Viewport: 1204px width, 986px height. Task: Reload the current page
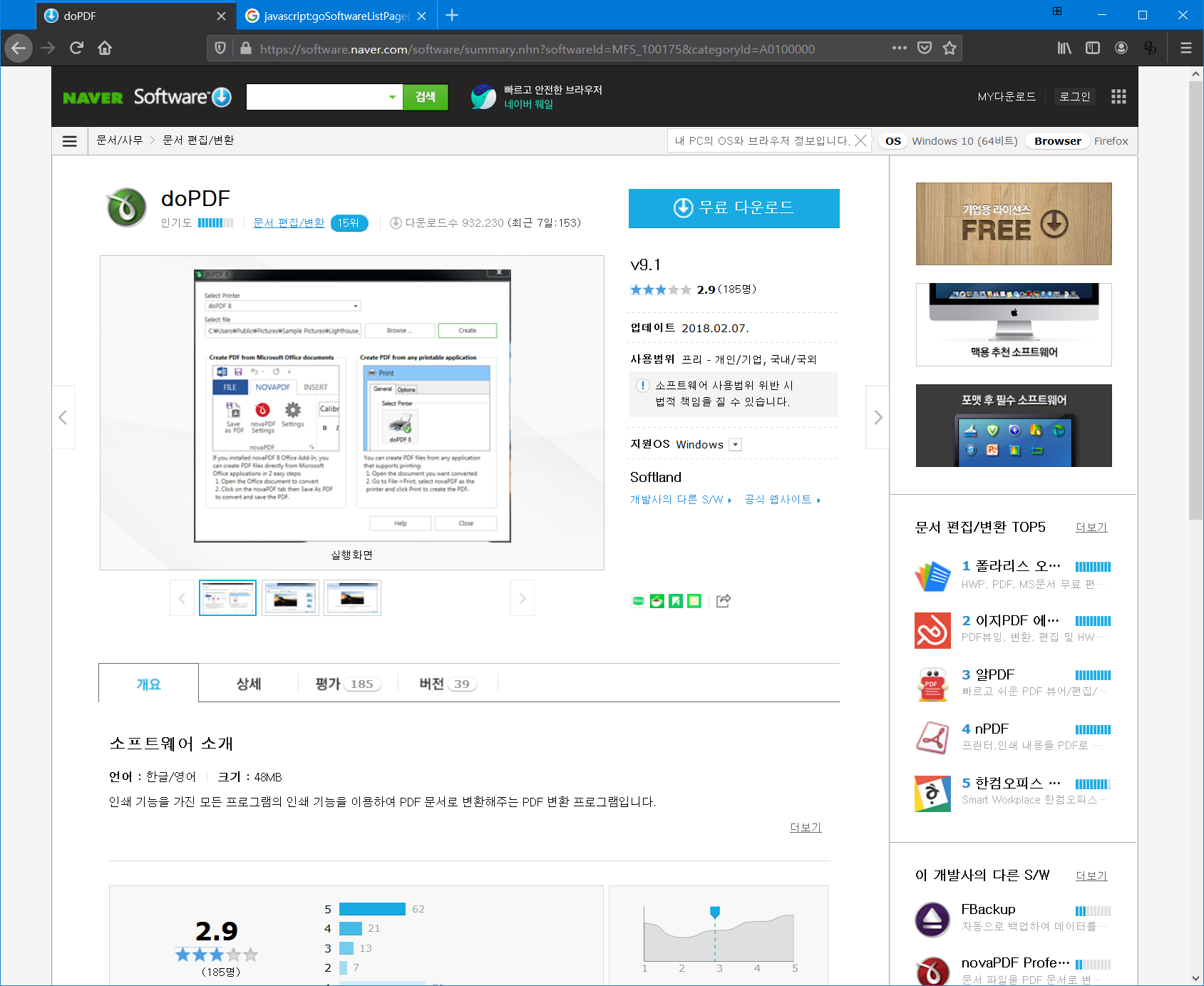(76, 48)
